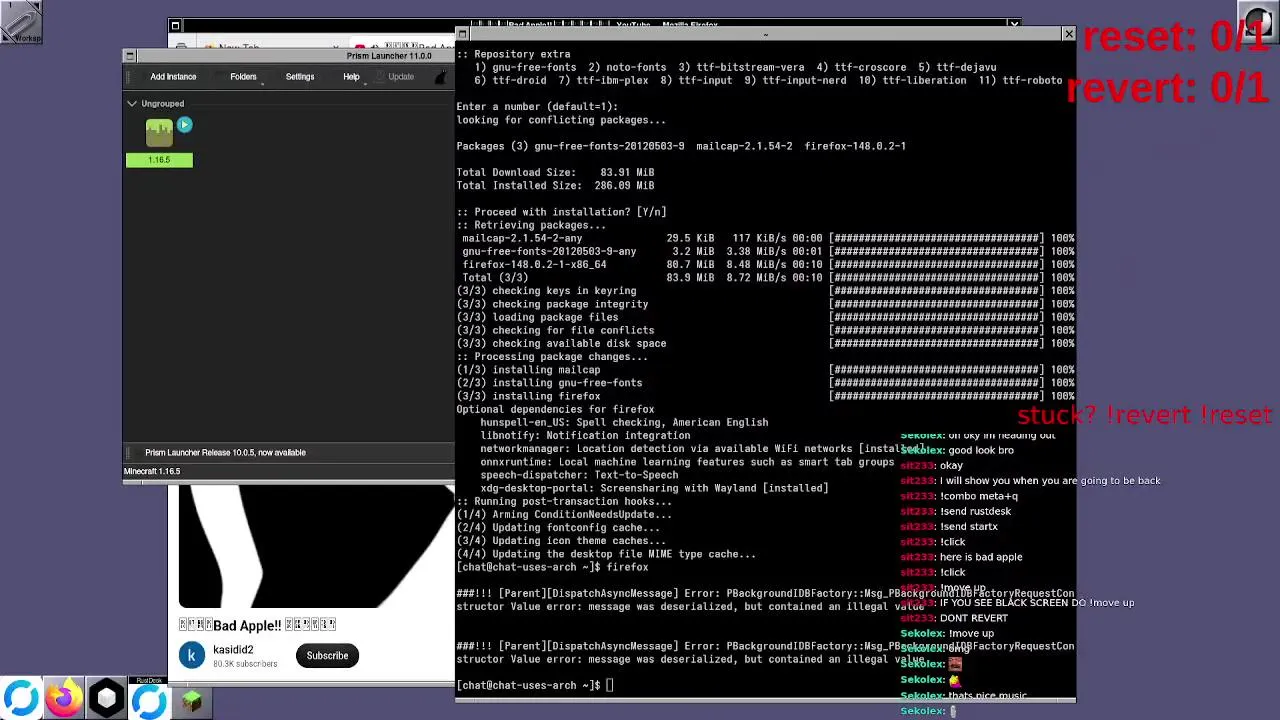The width and height of the screenshot is (1280, 720).
Task: Click the Prism Launcher window menu icon
Action: tap(129, 56)
